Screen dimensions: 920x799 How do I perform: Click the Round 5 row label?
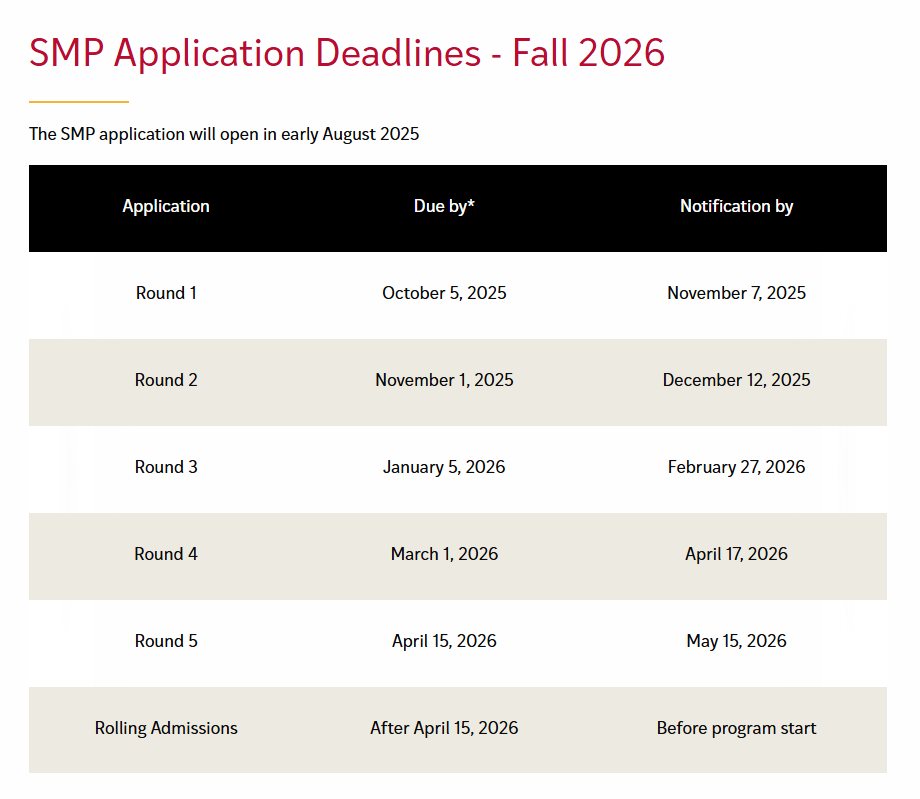coord(166,640)
